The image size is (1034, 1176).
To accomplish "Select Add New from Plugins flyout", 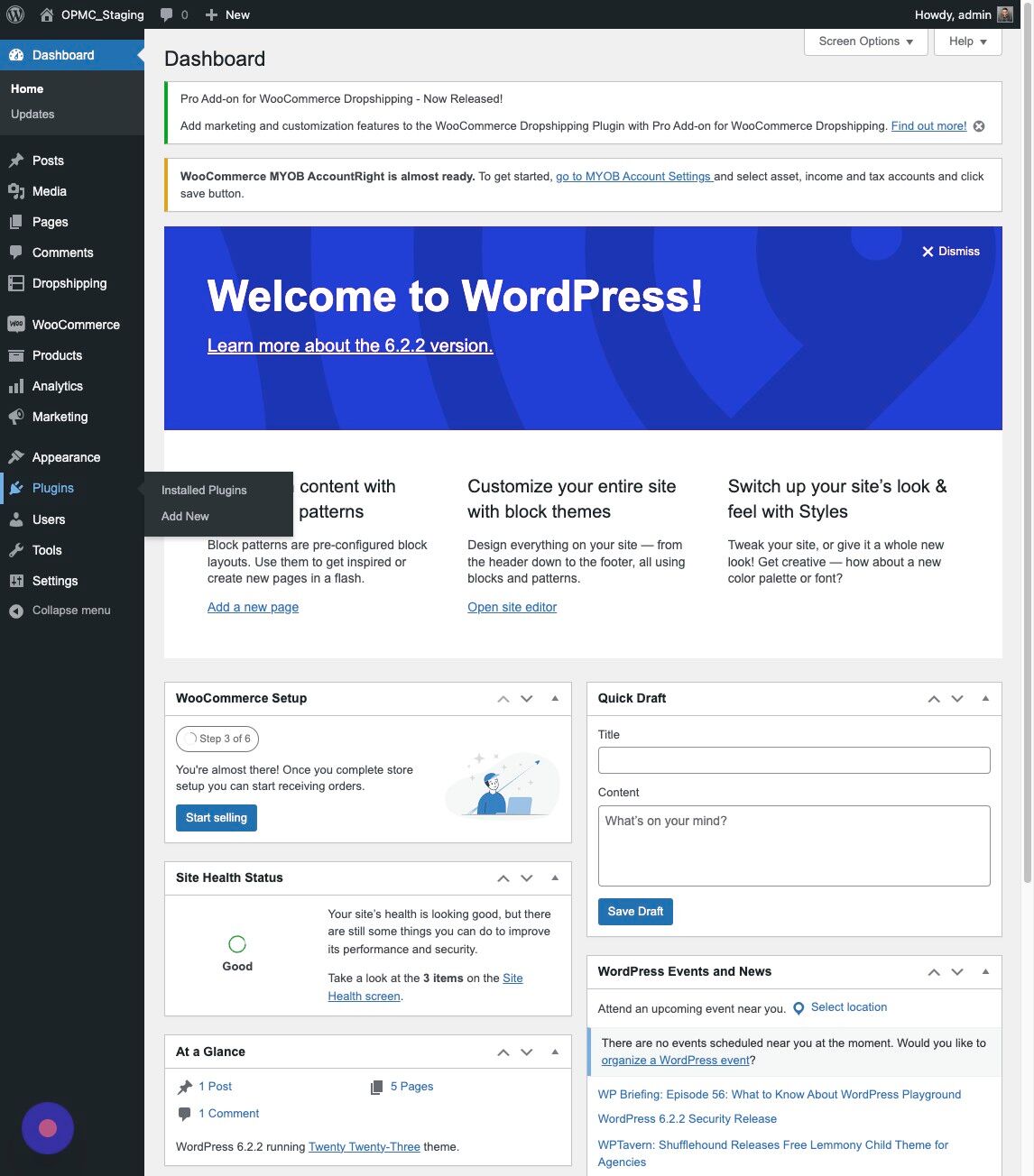I will [x=185, y=517].
